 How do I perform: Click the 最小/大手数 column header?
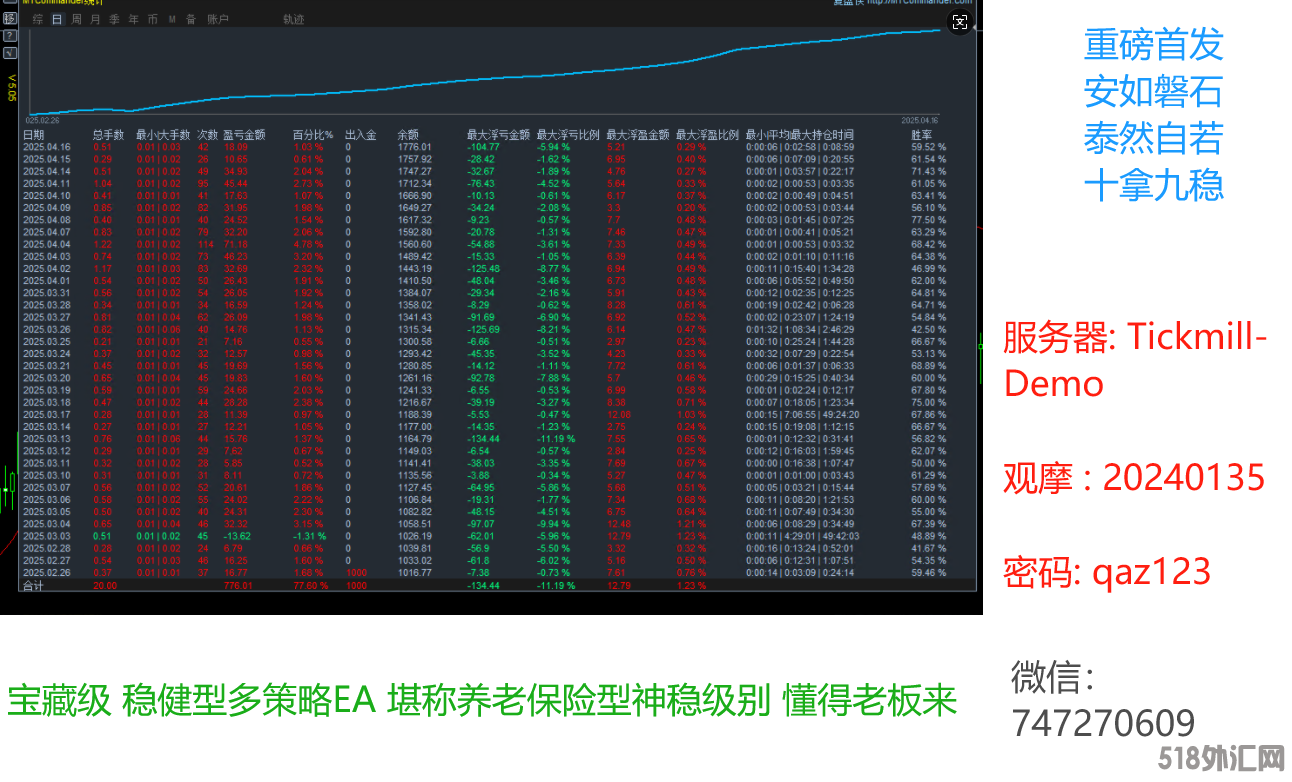coord(162,135)
